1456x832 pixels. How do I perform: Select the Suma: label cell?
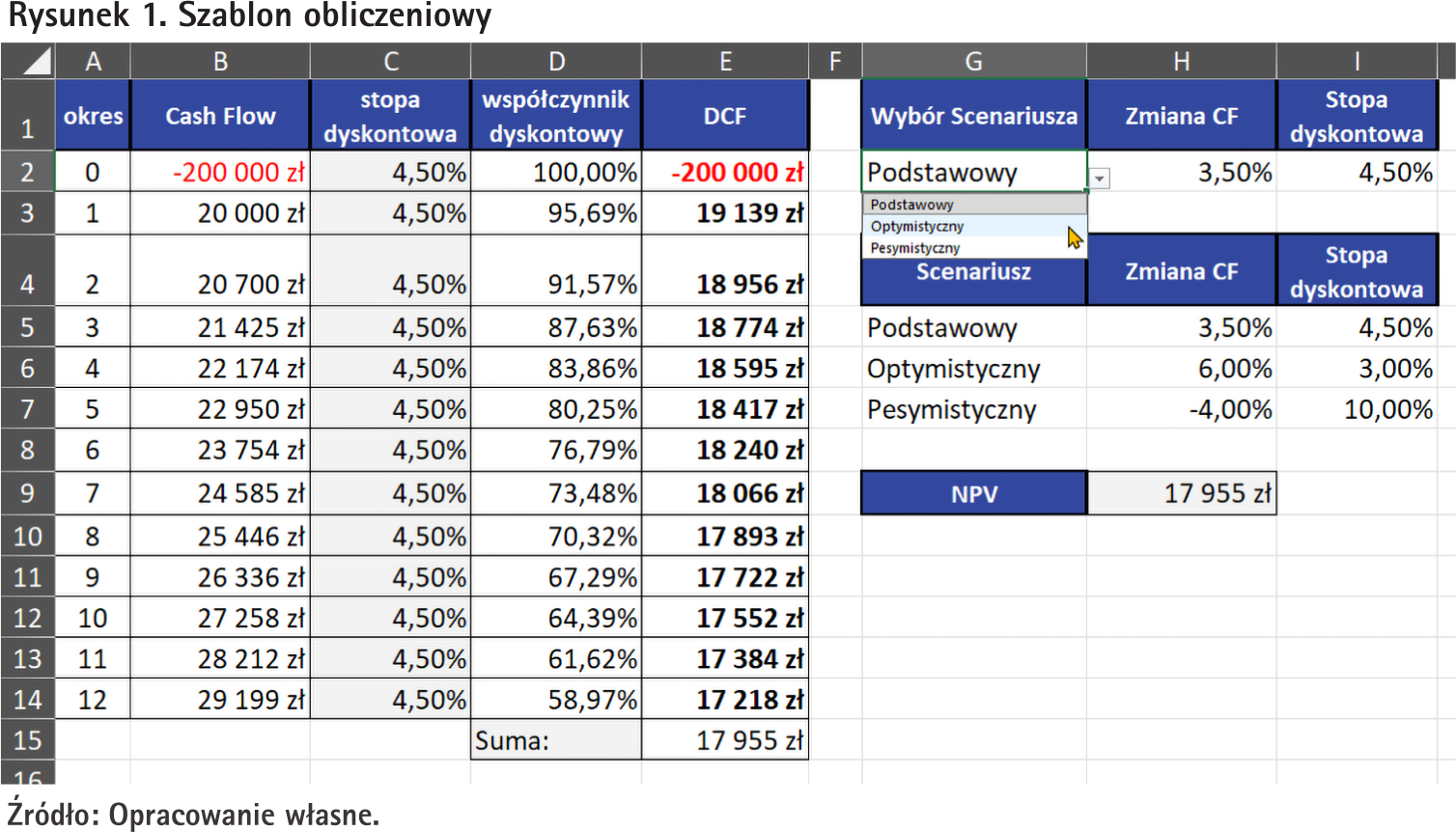point(555,740)
